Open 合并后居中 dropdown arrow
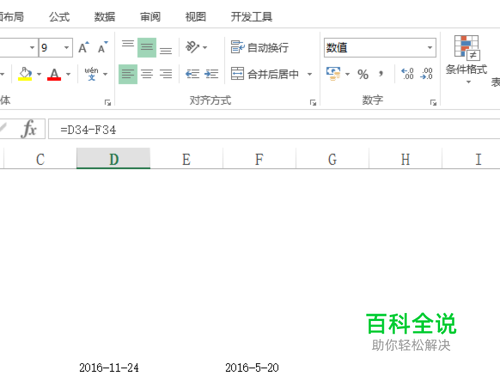 coord(310,74)
